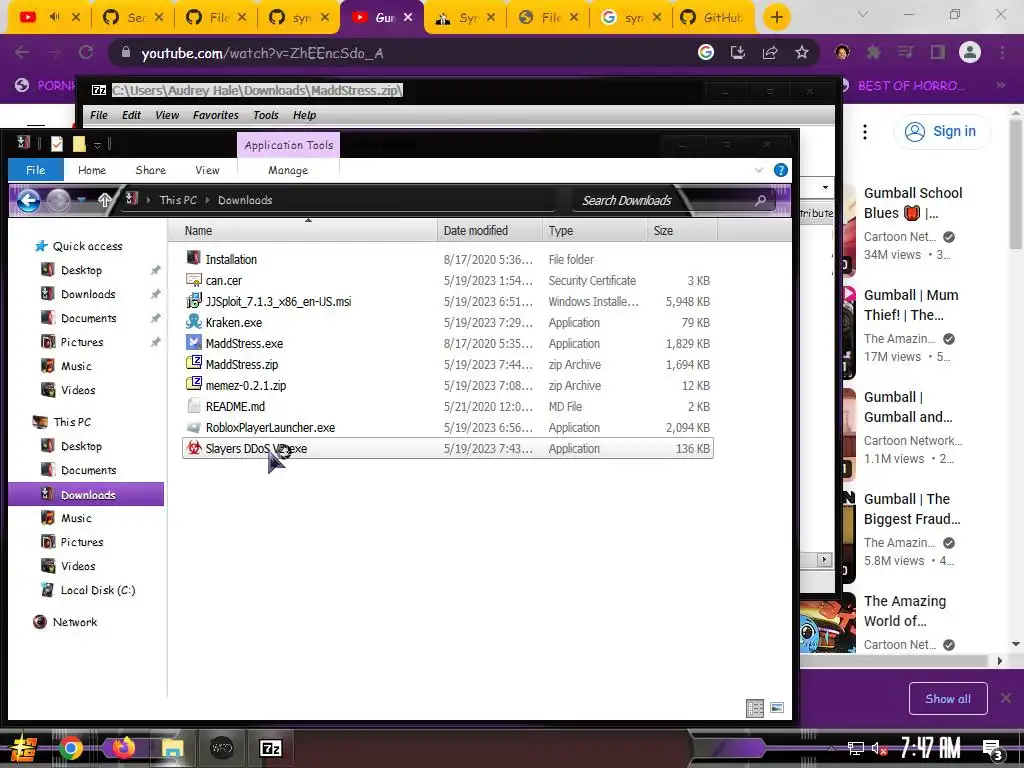Go back in Explorer with back arrow
This screenshot has width=1024, height=768.
click(x=28, y=200)
